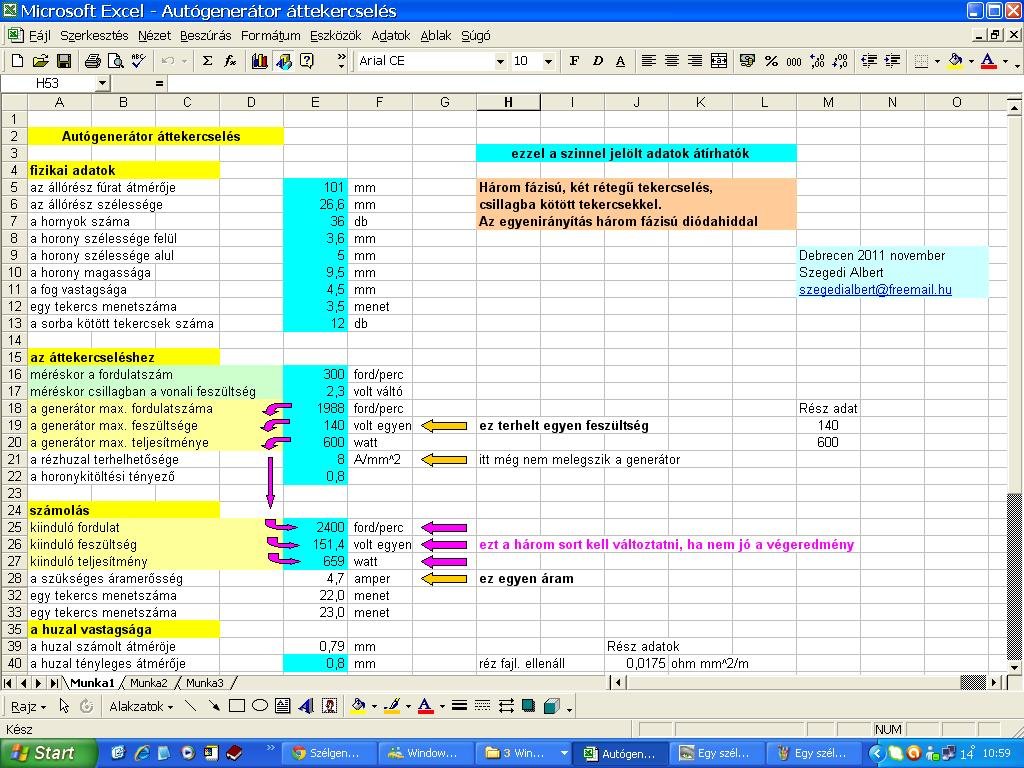Apply Fill Color paint bucket in Drawing toolbar
The height and width of the screenshot is (768, 1024).
click(x=358, y=706)
